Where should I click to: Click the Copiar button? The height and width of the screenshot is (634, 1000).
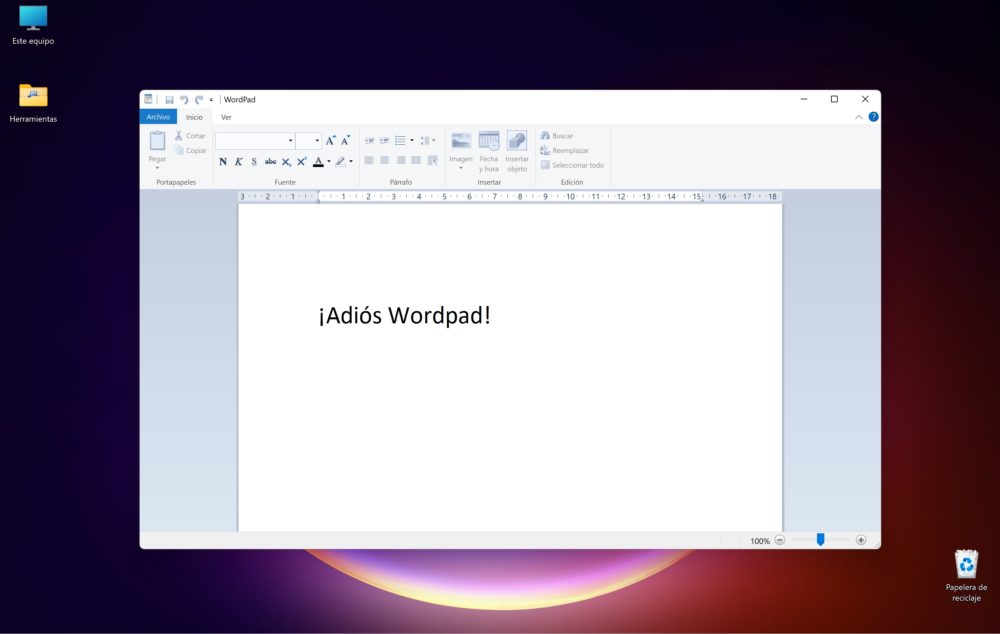(x=190, y=151)
